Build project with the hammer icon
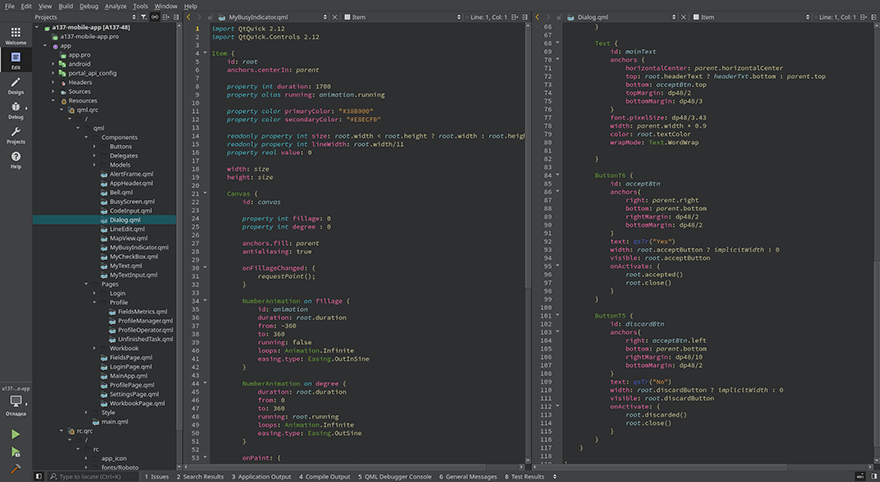Screen dimensions: 880x482 tap(15, 467)
